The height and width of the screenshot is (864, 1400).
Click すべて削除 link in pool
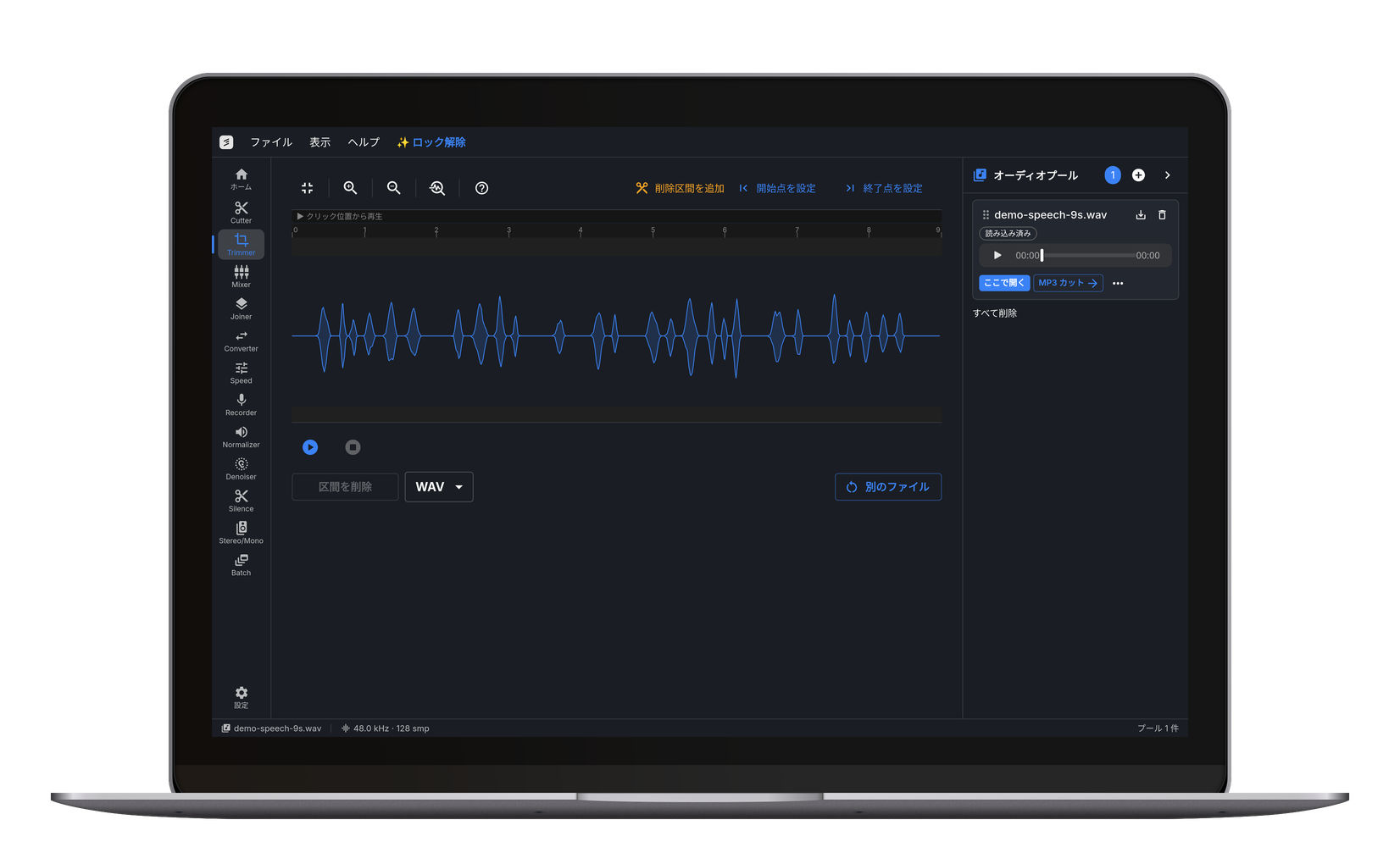point(995,313)
